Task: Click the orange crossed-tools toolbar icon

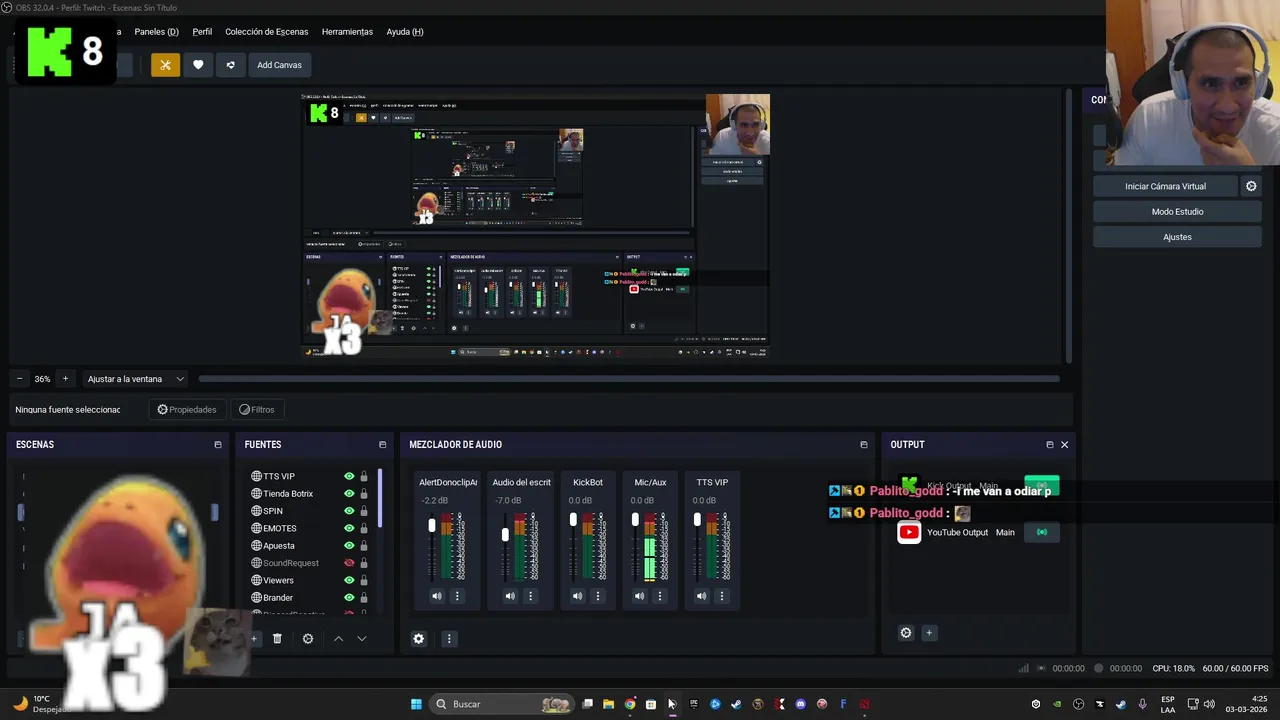Action: [165, 65]
